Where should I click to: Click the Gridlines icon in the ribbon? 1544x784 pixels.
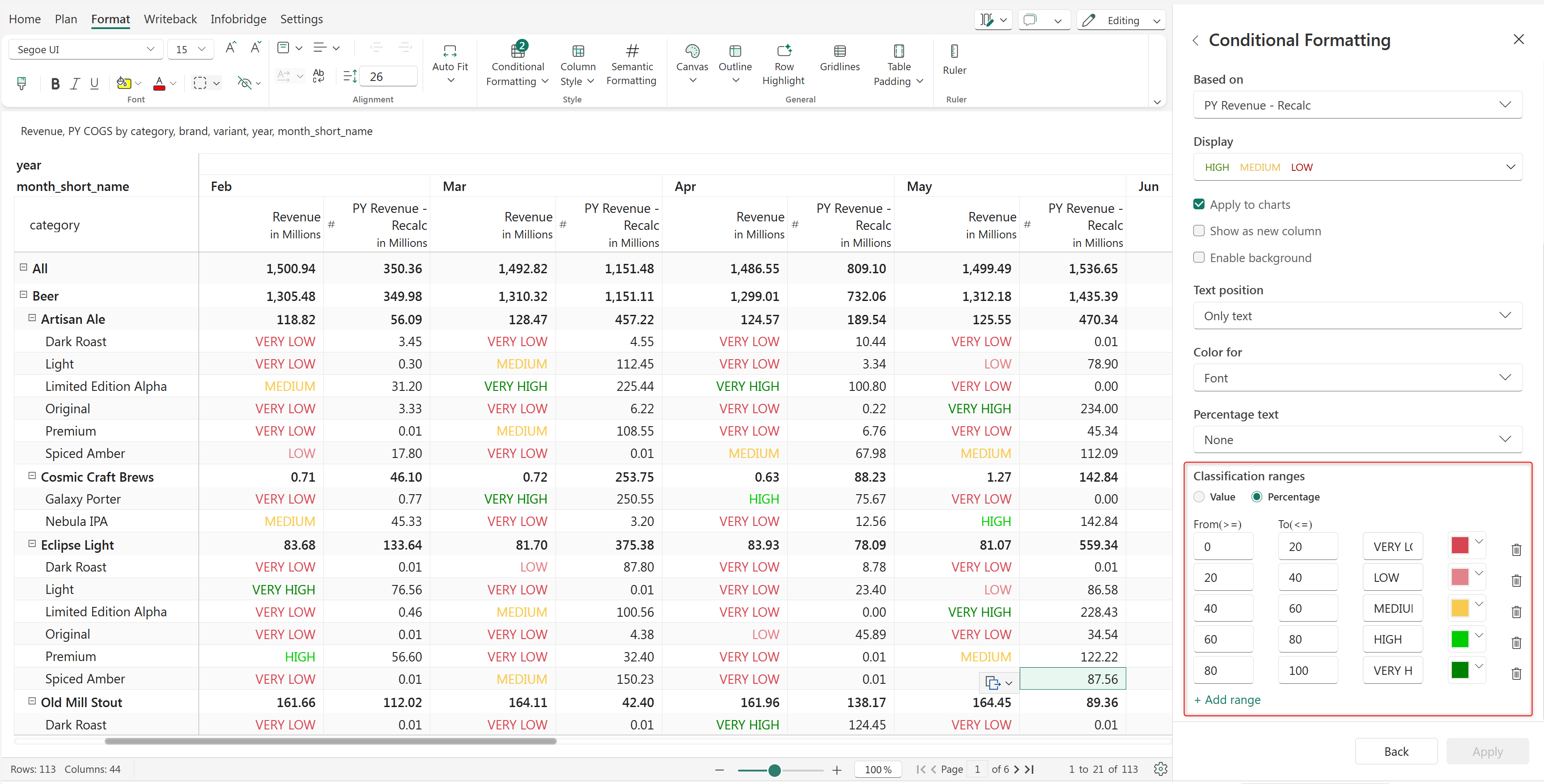click(x=839, y=51)
